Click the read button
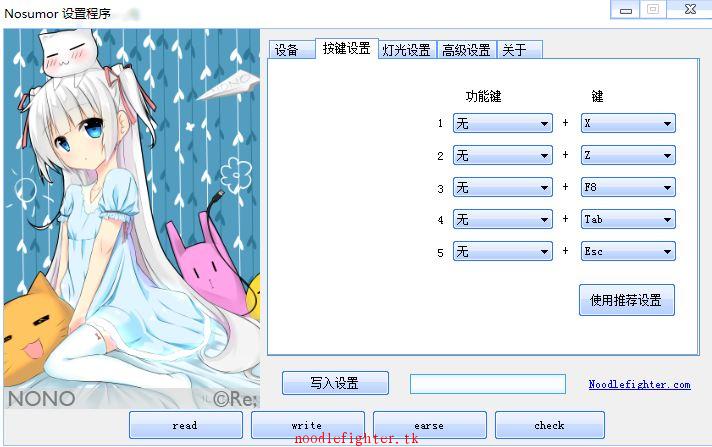The height and width of the screenshot is (447, 712). click(186, 425)
